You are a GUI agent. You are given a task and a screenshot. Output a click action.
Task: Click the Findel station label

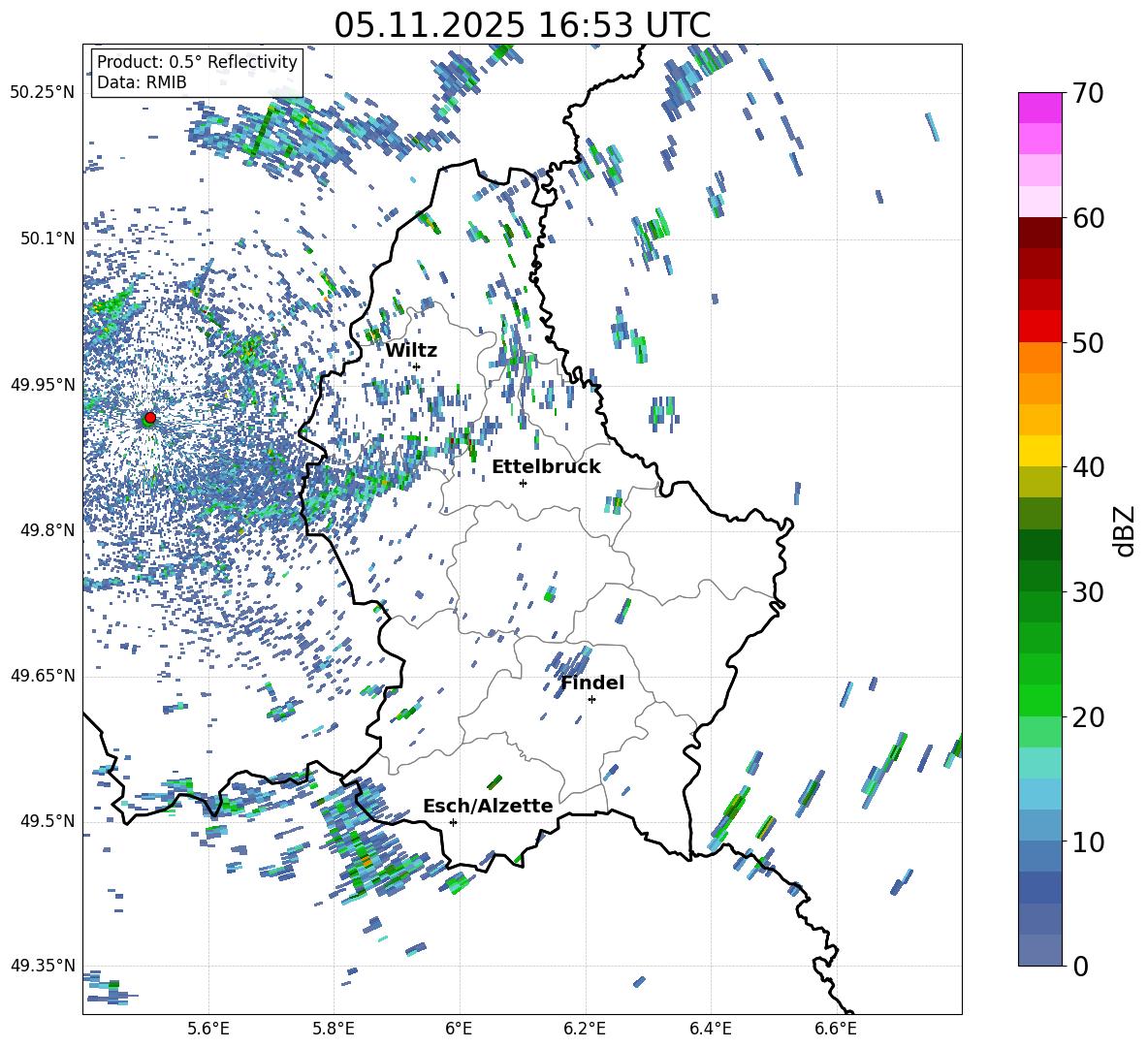[592, 683]
